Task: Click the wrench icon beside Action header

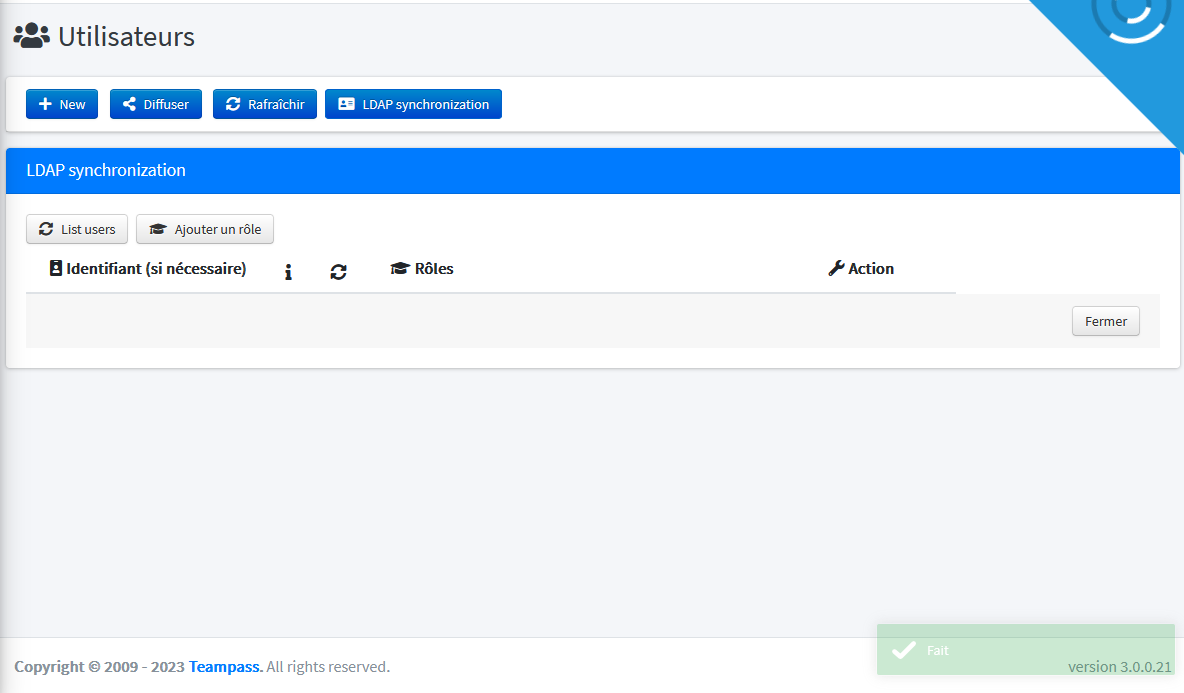Action: click(x=836, y=267)
